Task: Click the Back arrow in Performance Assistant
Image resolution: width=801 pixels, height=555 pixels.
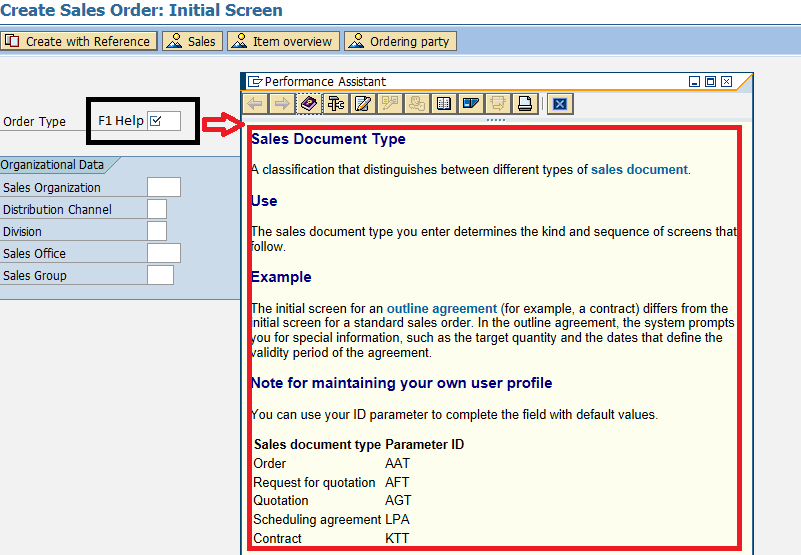Action: tap(255, 104)
